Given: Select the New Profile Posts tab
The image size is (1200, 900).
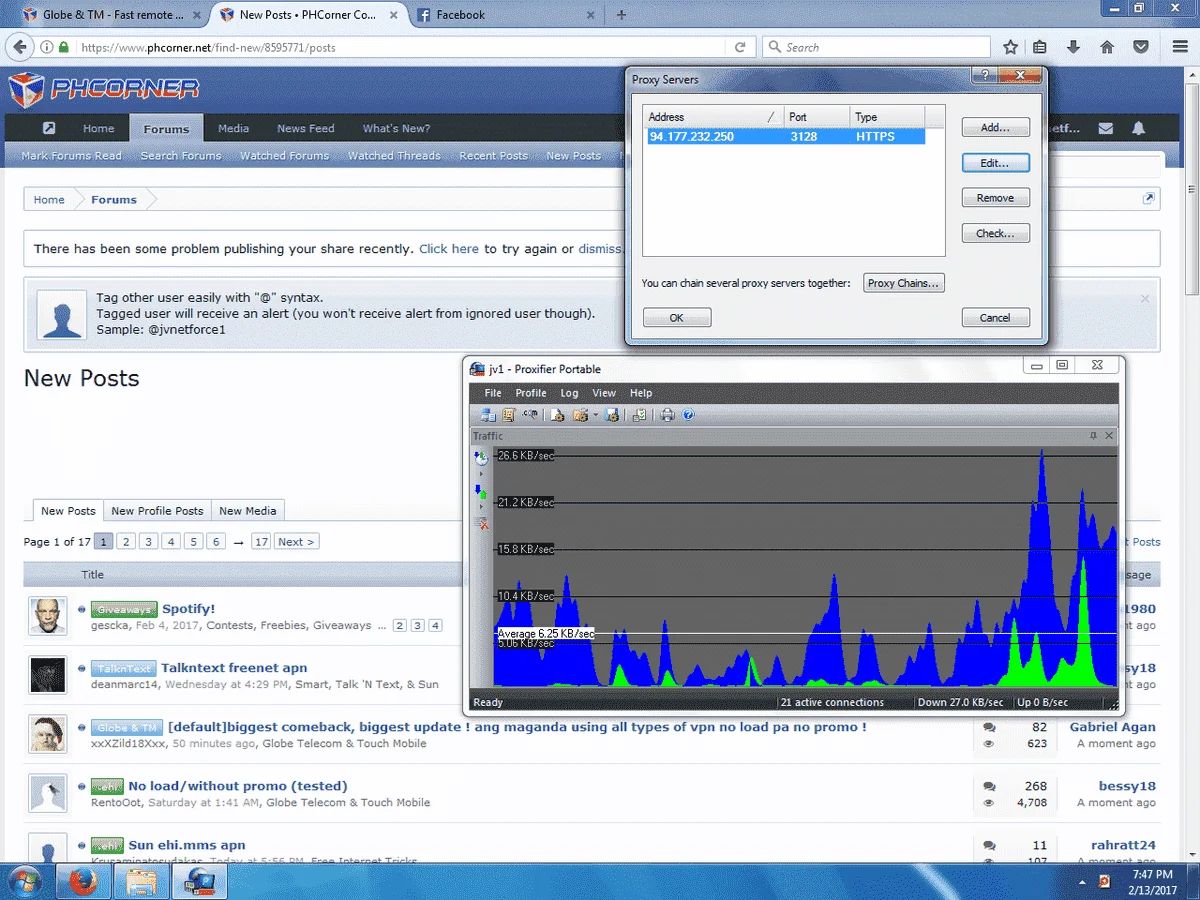Looking at the screenshot, I should (157, 511).
